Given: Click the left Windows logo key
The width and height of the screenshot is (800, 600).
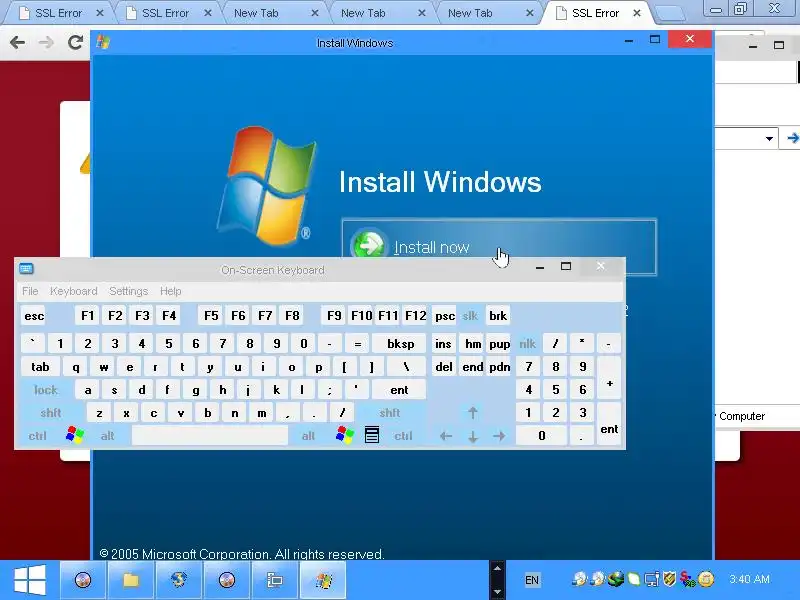Looking at the screenshot, I should 75,436.
